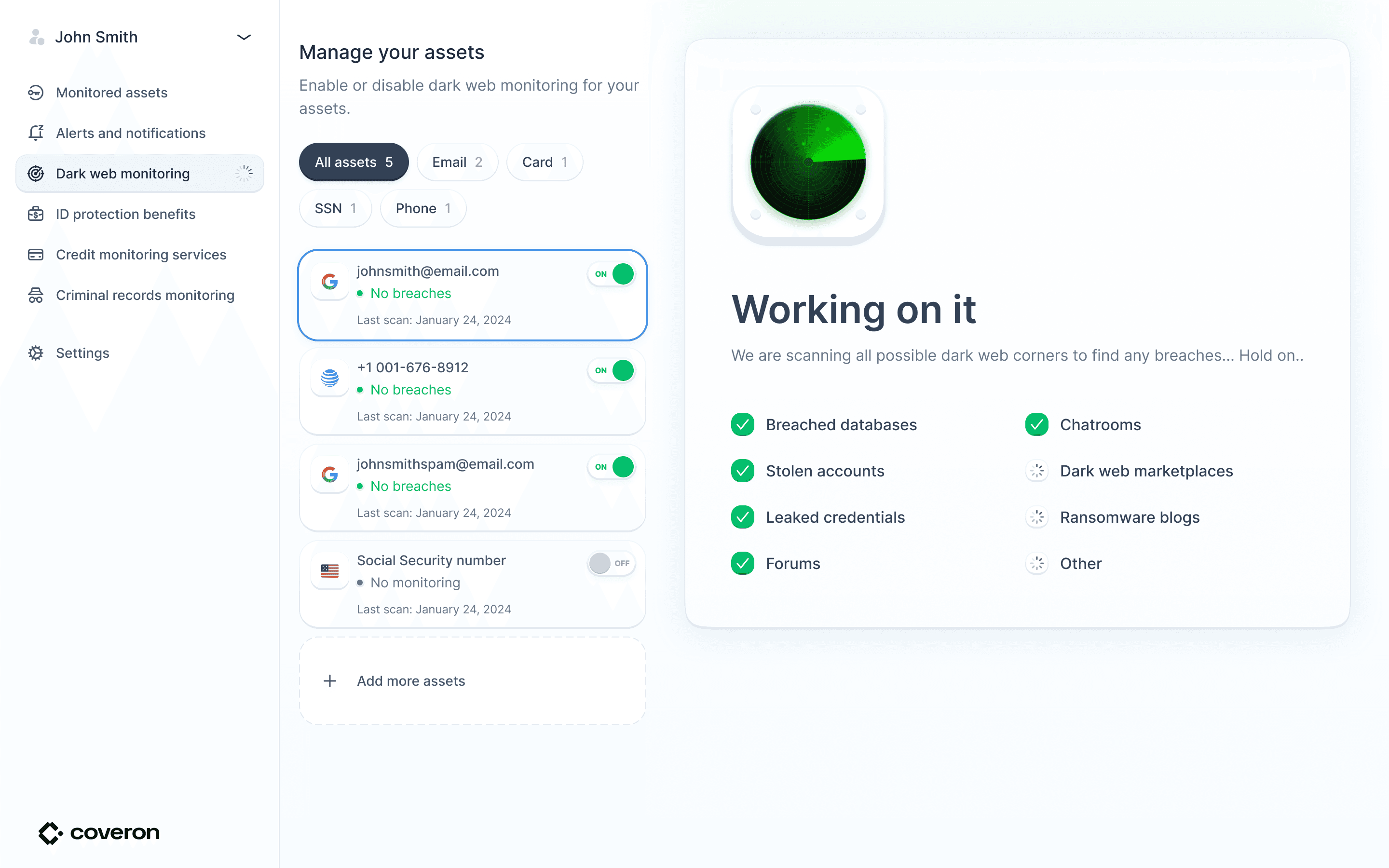Screen dimensions: 1389x868
Task: Click the Coveron logo
Action: pyautogui.click(x=99, y=833)
